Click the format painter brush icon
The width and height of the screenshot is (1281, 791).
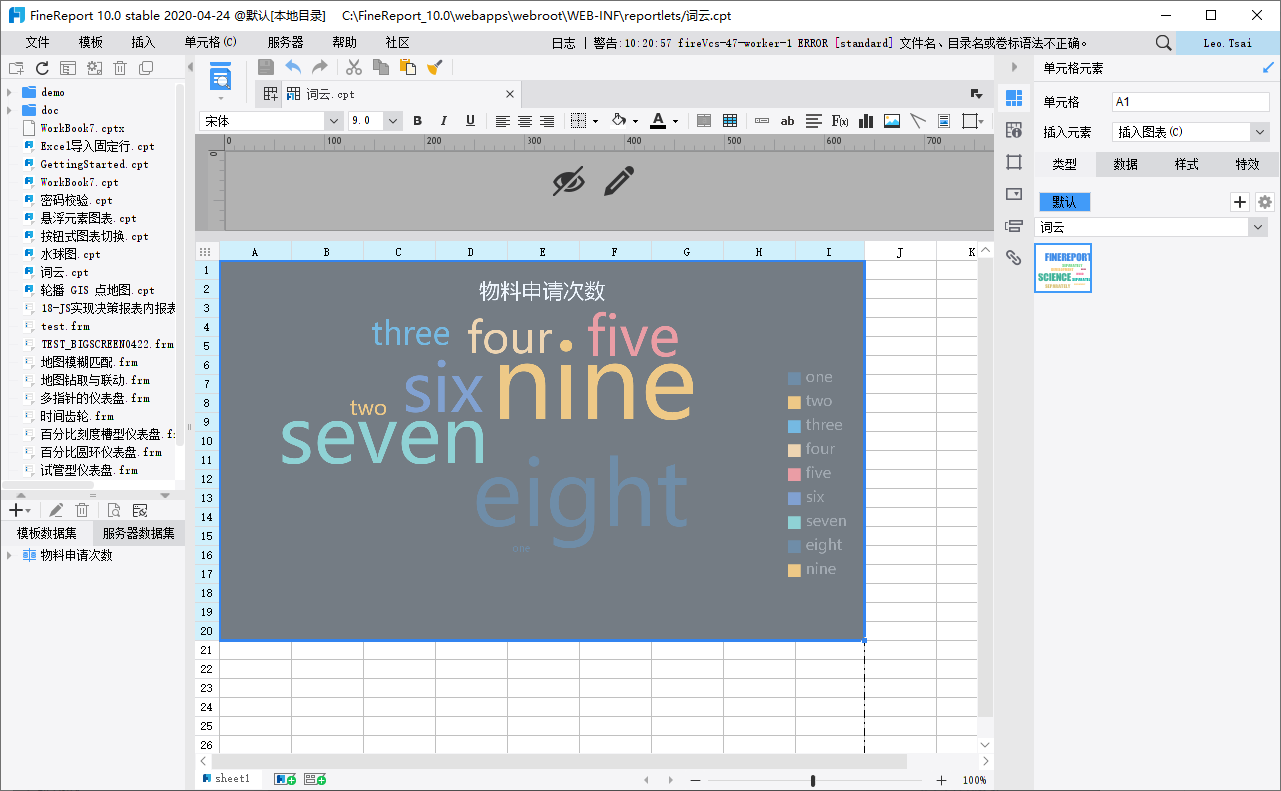(434, 67)
